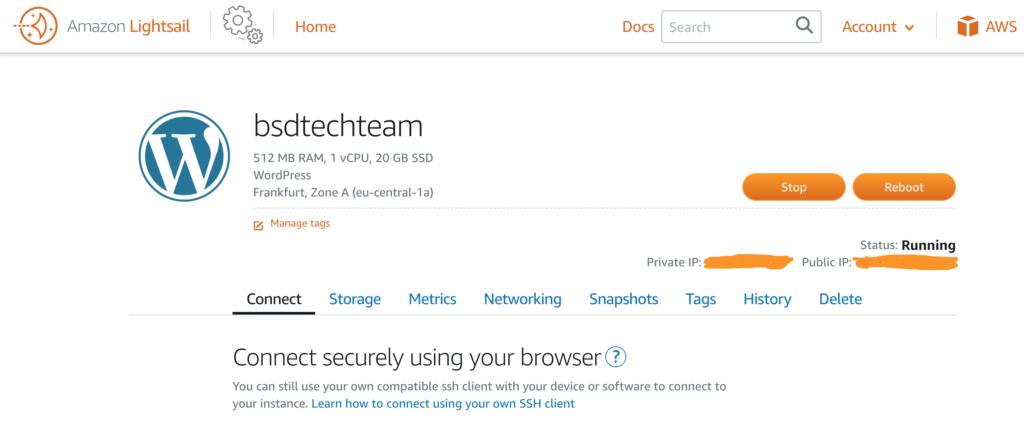Click the AWS text link
Screen dimensions: 1024x430
point(1001,27)
